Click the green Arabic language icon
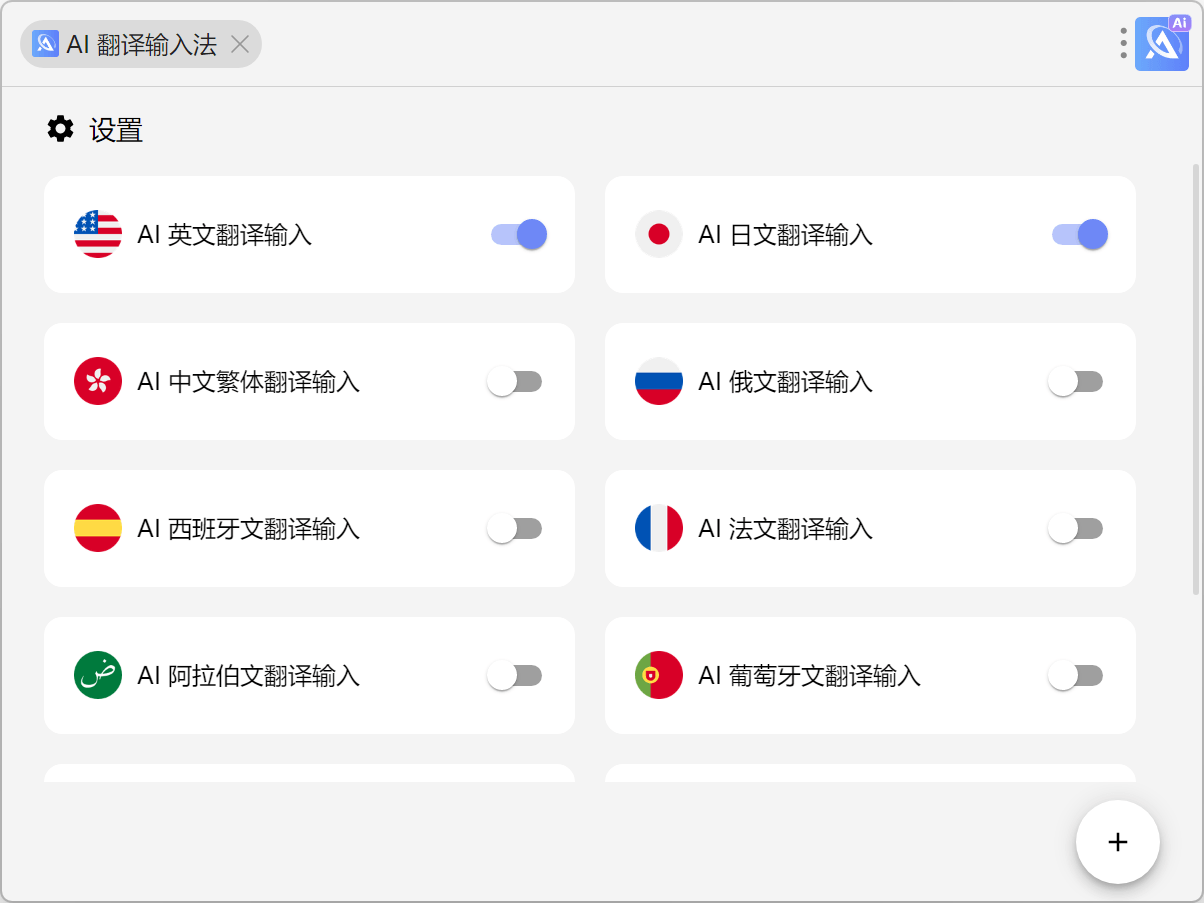The width and height of the screenshot is (1204, 903). pos(98,675)
